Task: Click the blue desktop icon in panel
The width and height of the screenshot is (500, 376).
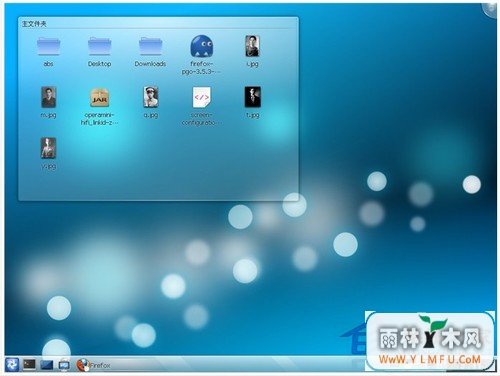Action: (47, 365)
